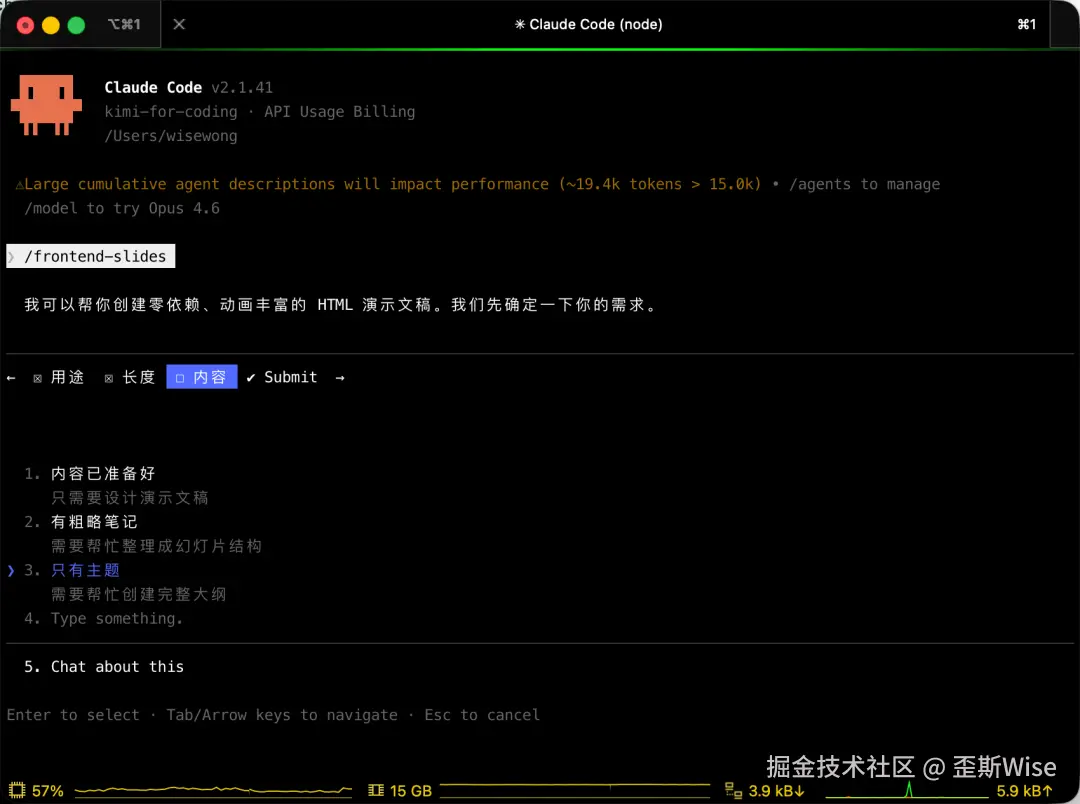The width and height of the screenshot is (1080, 804).
Task: Toggle the checked box beside 长度
Action: tap(109, 378)
